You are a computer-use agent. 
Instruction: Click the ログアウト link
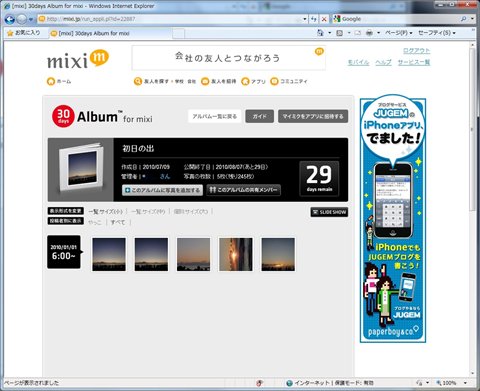(x=416, y=51)
